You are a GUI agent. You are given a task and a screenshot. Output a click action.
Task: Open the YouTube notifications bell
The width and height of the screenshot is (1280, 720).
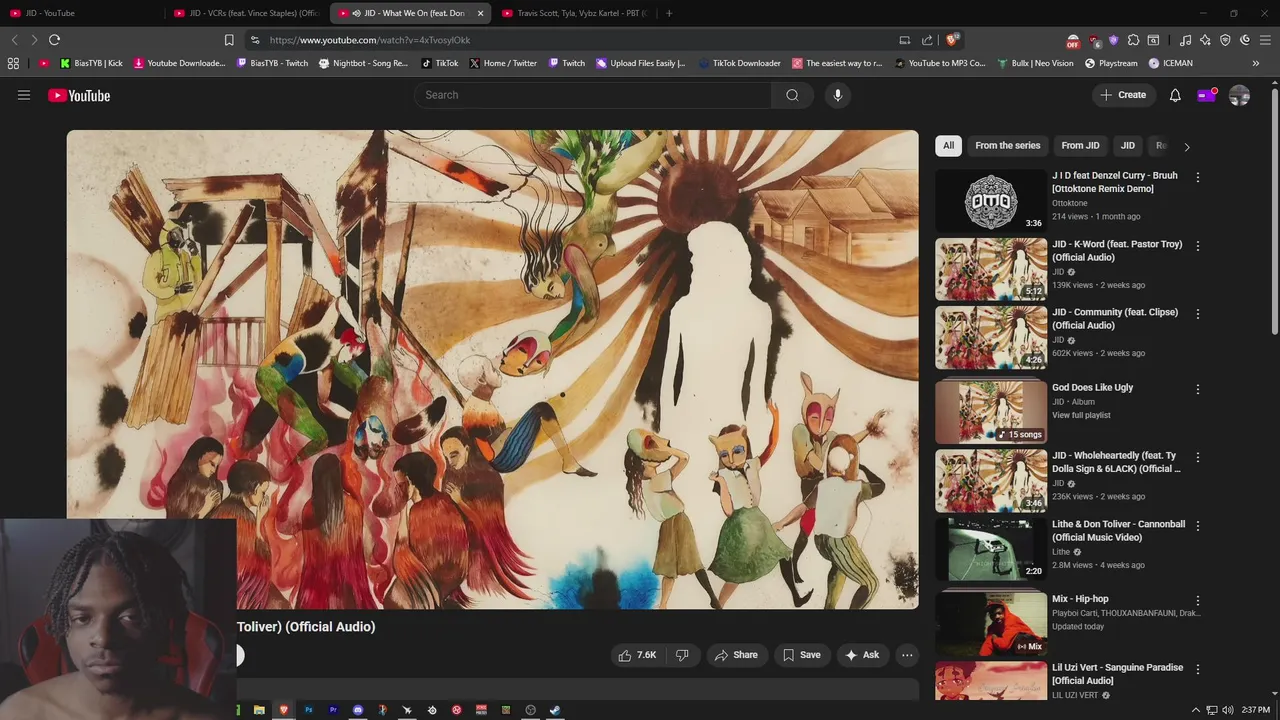[x=1175, y=95]
